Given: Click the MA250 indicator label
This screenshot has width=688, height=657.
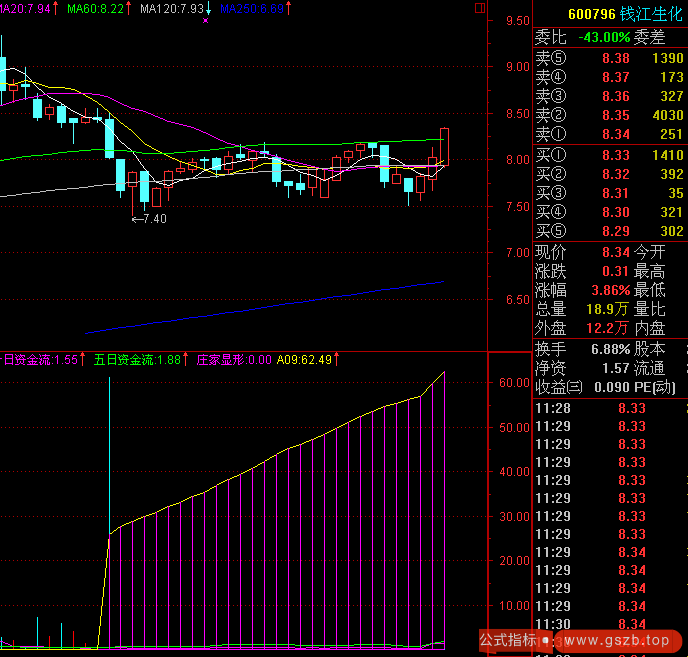Looking at the screenshot, I should (250, 8).
